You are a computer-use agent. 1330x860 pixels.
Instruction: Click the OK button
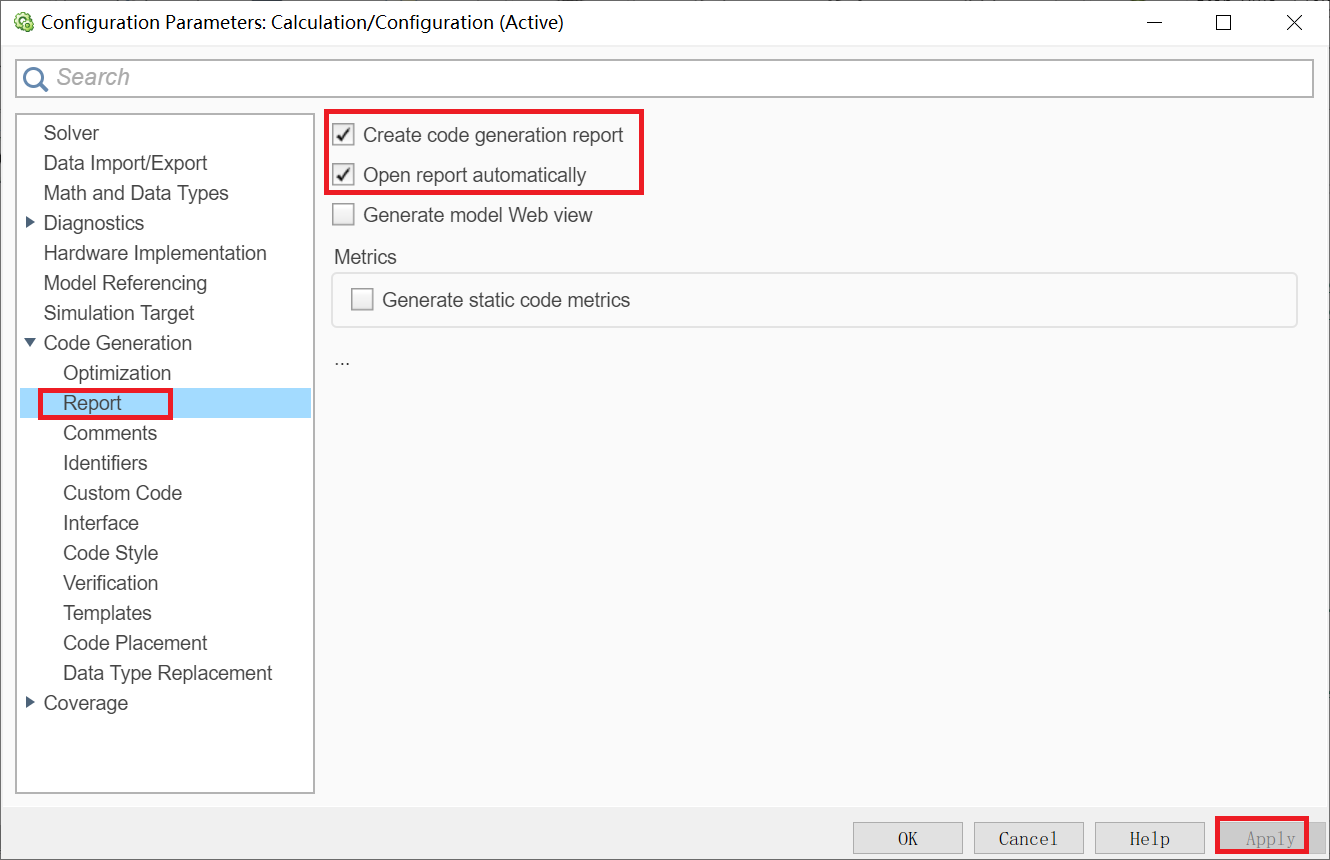pos(908,838)
